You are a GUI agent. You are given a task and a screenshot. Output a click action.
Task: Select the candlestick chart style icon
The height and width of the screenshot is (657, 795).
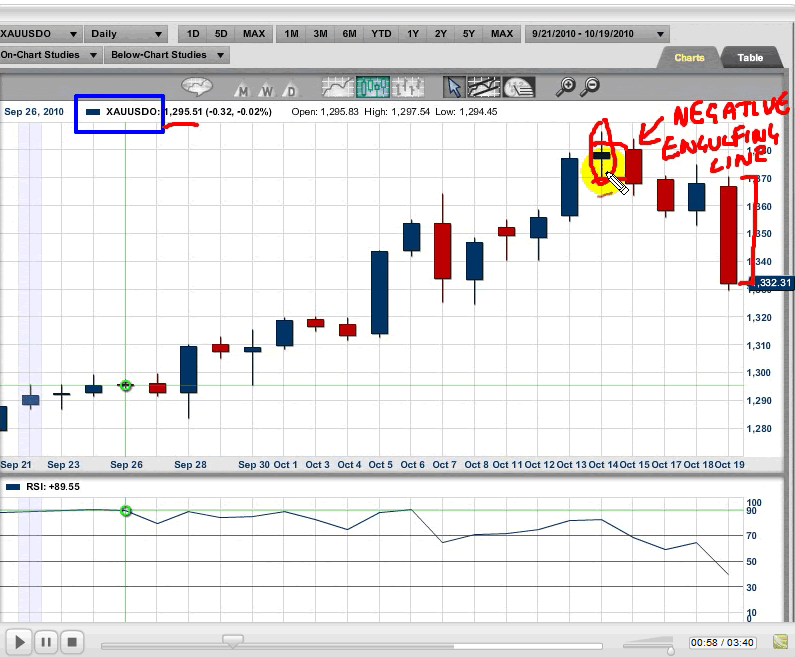click(372, 87)
